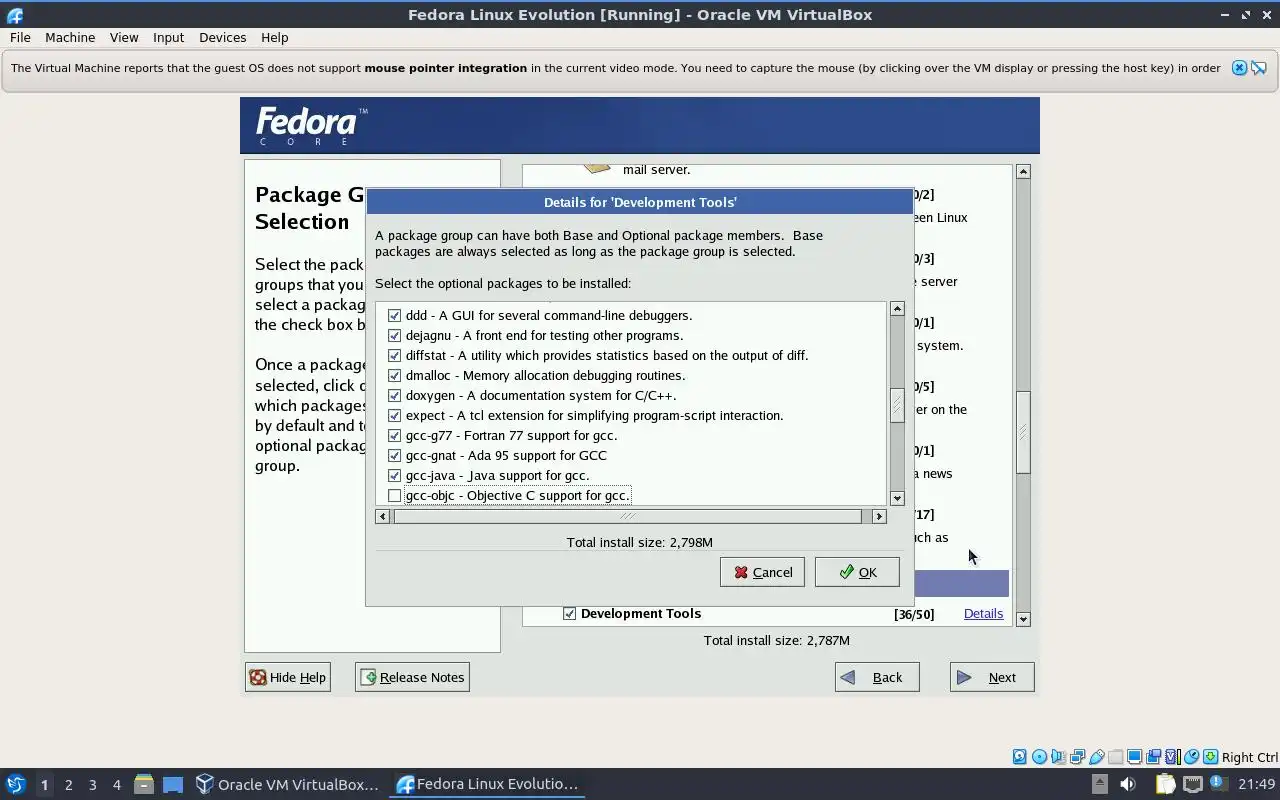Click package list scroll right arrow
Viewport: 1280px width, 800px height.
[x=879, y=516]
